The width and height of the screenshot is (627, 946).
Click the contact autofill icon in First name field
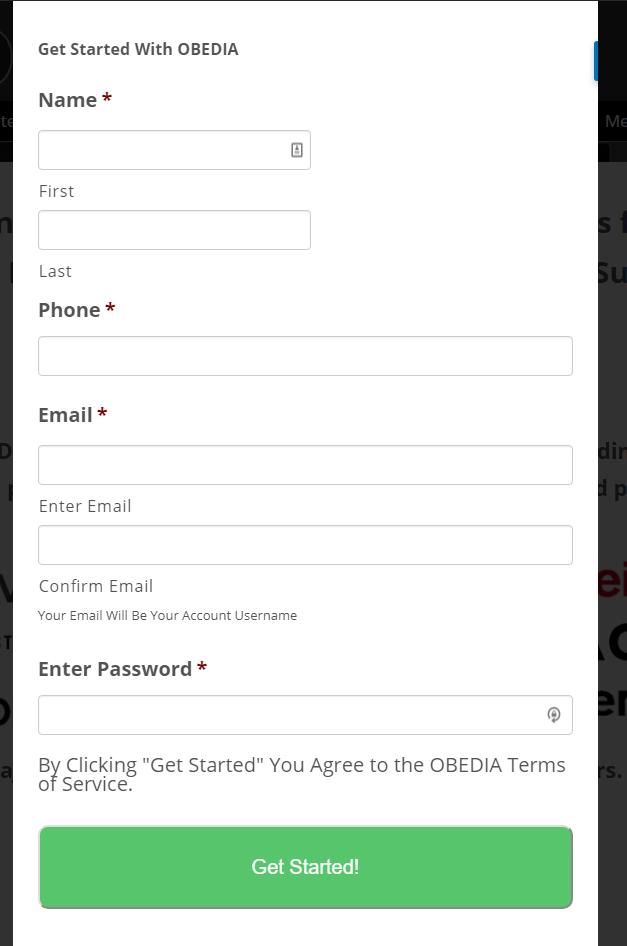(296, 150)
